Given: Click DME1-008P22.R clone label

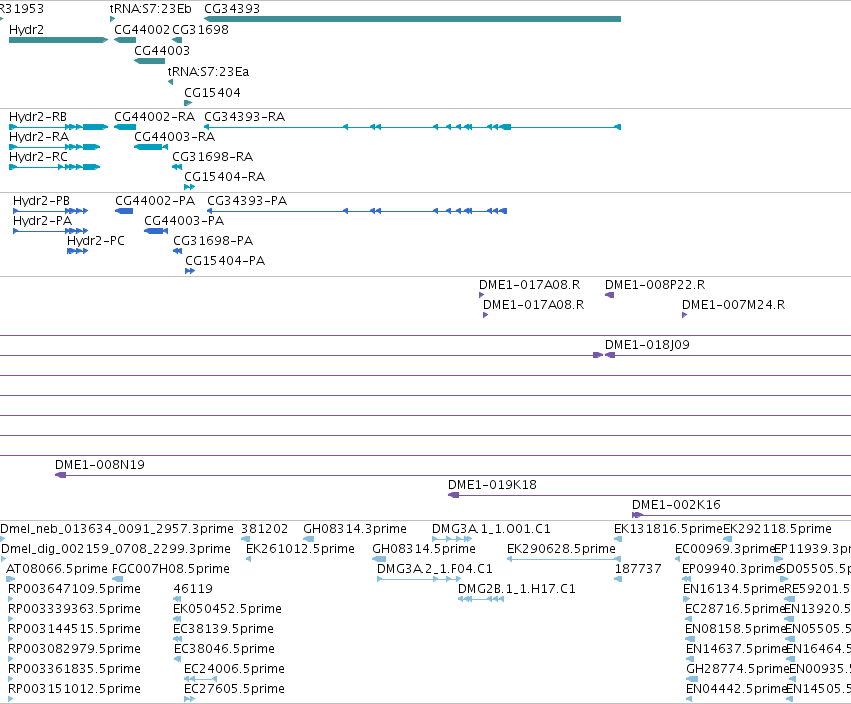Looking at the screenshot, I should pyautogui.click(x=655, y=285).
